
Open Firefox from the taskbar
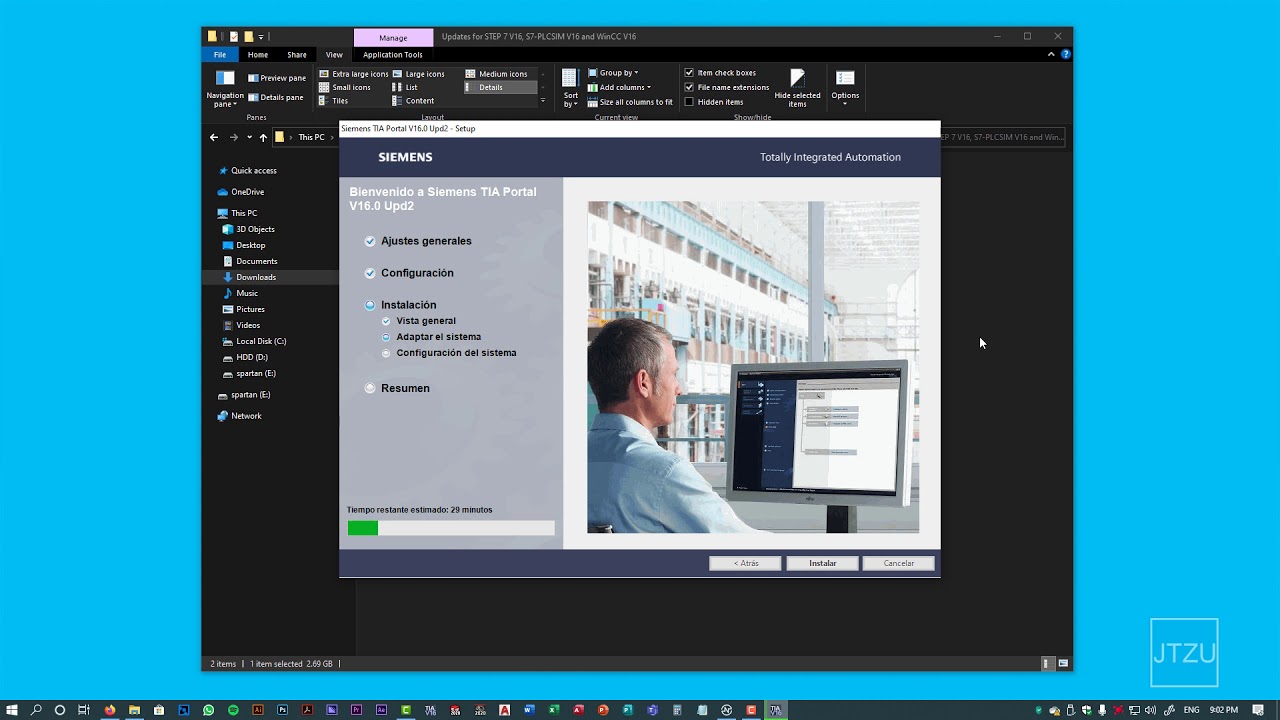[x=110, y=710]
